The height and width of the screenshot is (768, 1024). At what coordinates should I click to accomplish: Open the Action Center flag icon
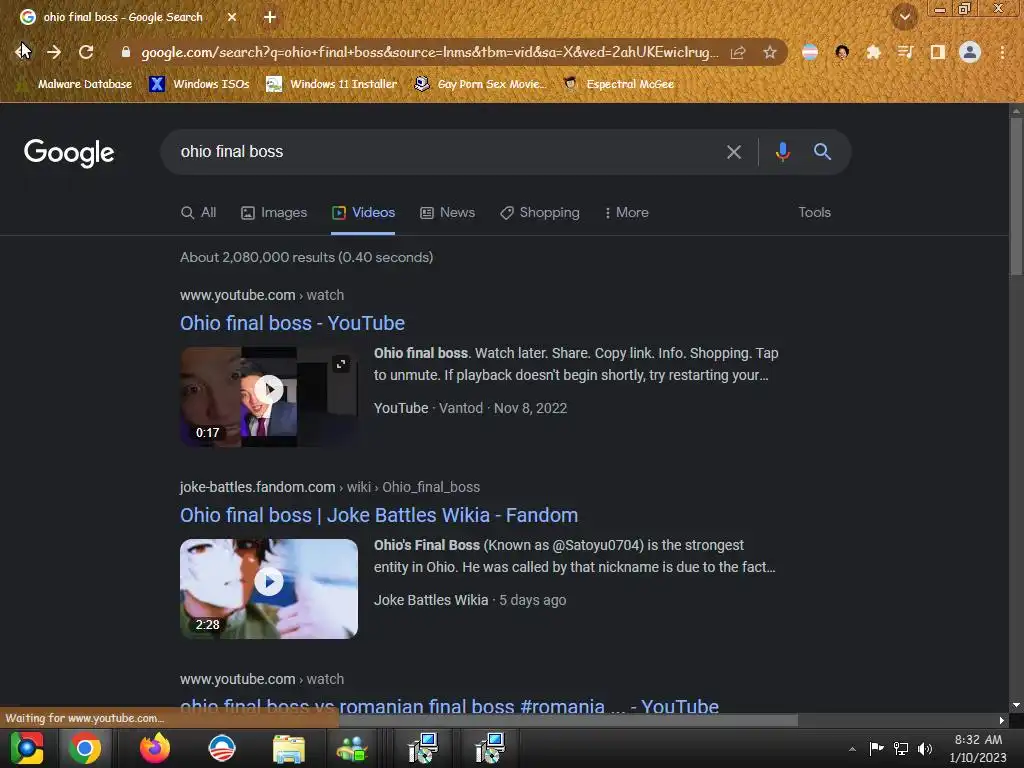[x=876, y=748]
